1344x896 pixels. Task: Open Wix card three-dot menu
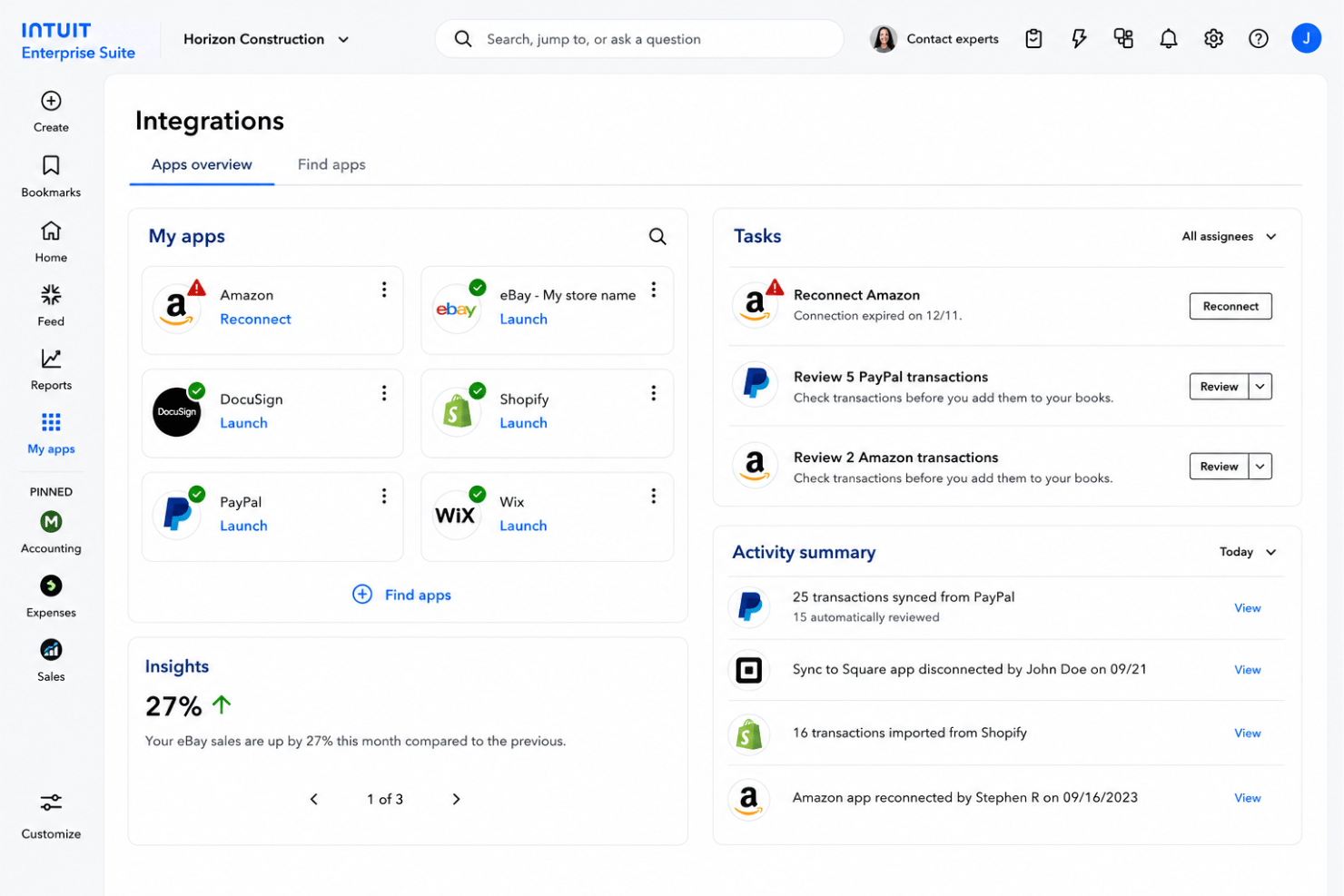(x=653, y=496)
